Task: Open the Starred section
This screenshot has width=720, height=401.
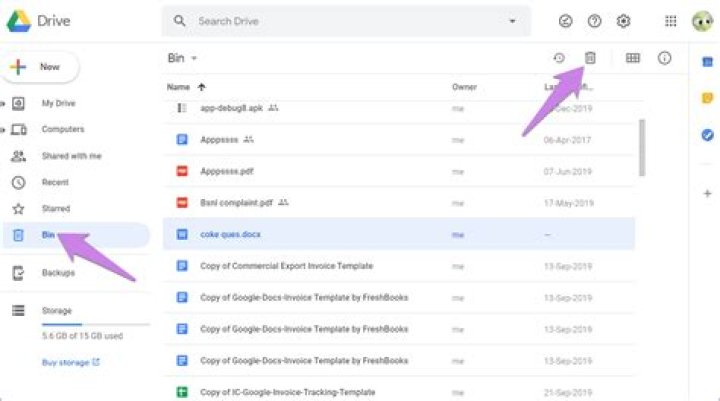Action: pyautogui.click(x=55, y=208)
